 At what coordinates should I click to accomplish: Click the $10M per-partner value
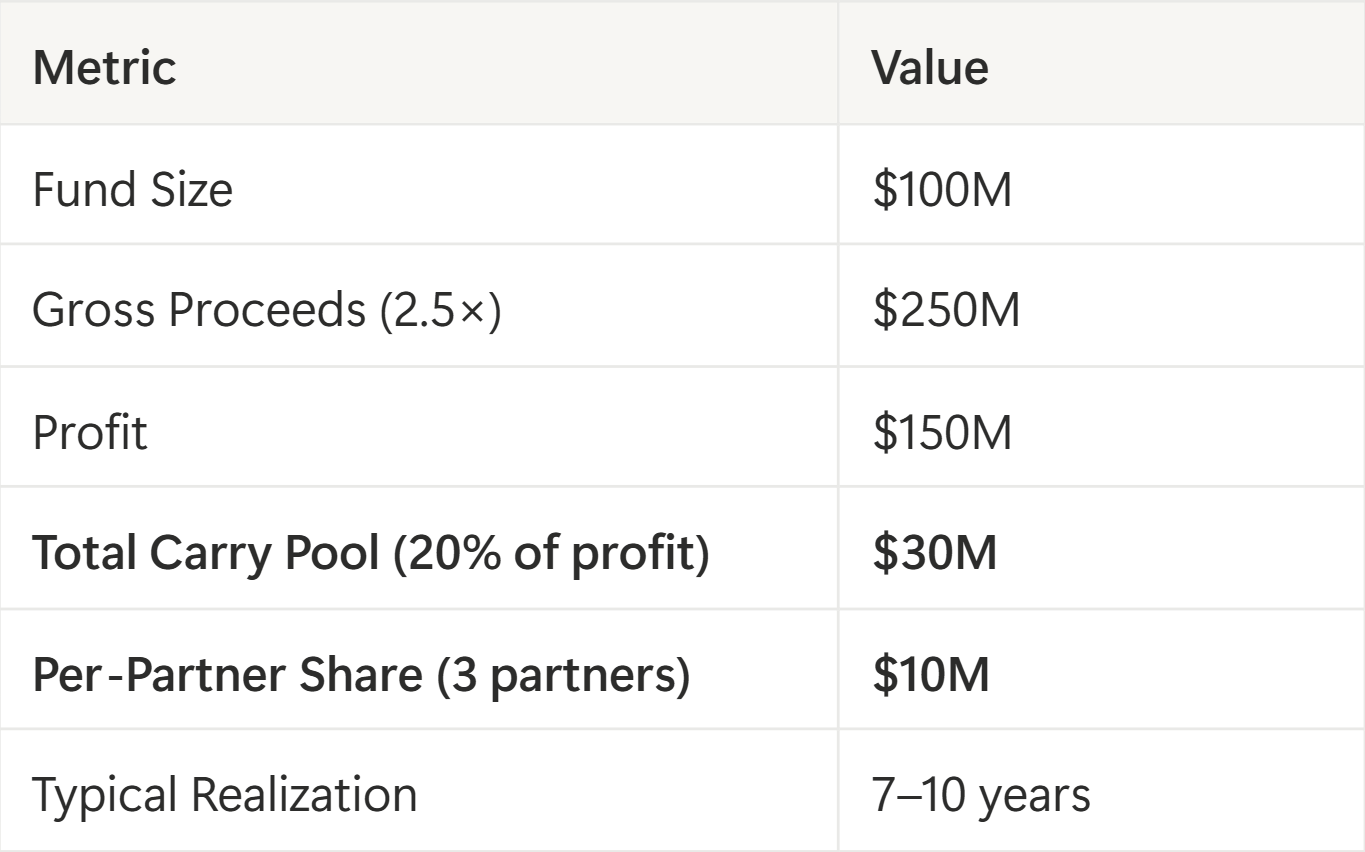pos(931,675)
